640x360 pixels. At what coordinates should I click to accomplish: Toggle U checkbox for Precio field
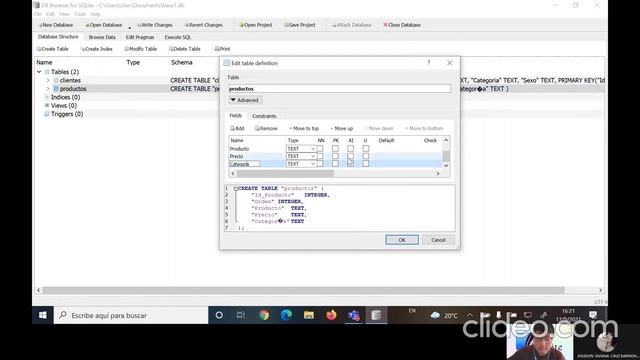[x=366, y=156]
